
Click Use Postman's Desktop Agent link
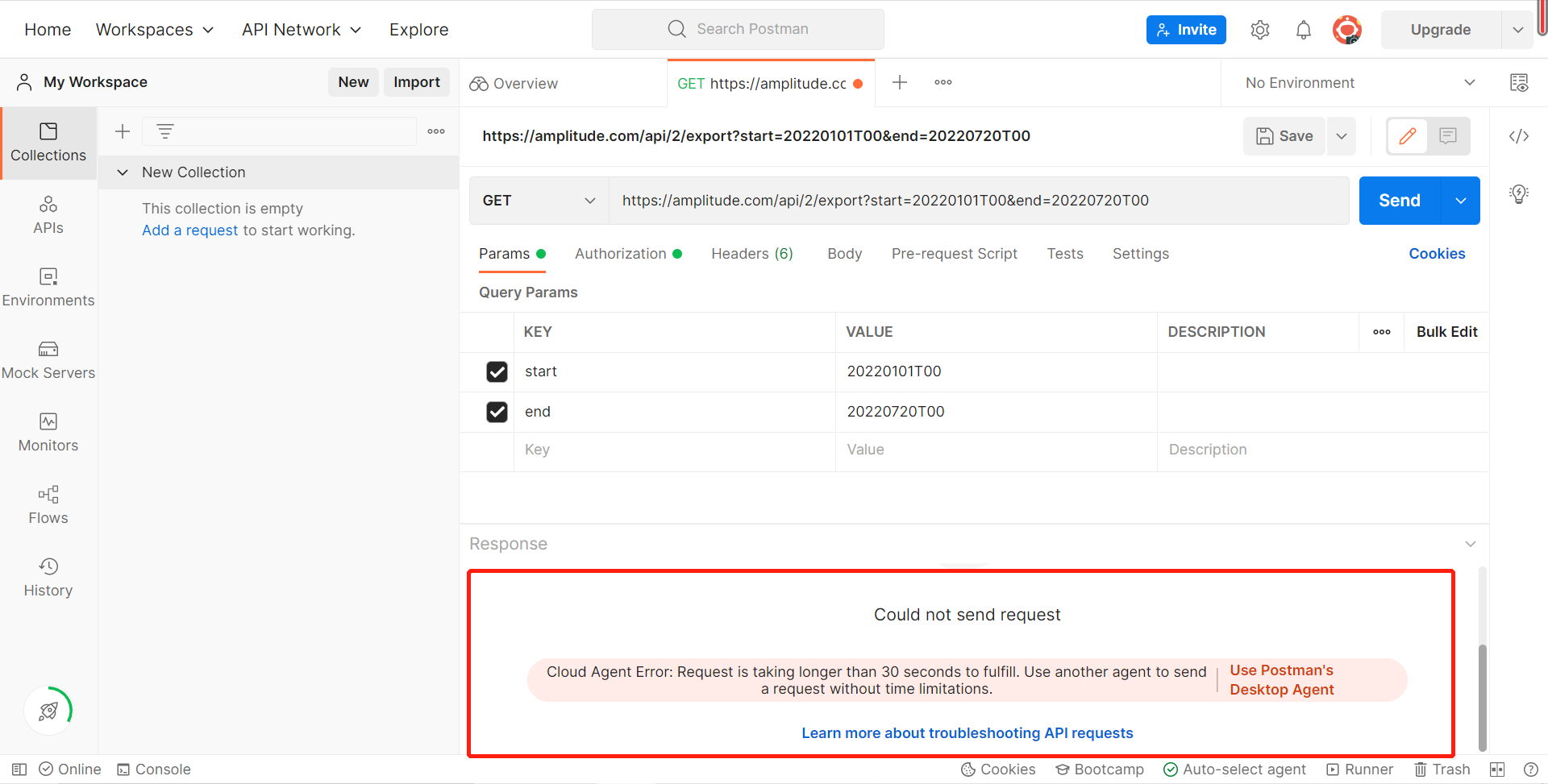1282,680
